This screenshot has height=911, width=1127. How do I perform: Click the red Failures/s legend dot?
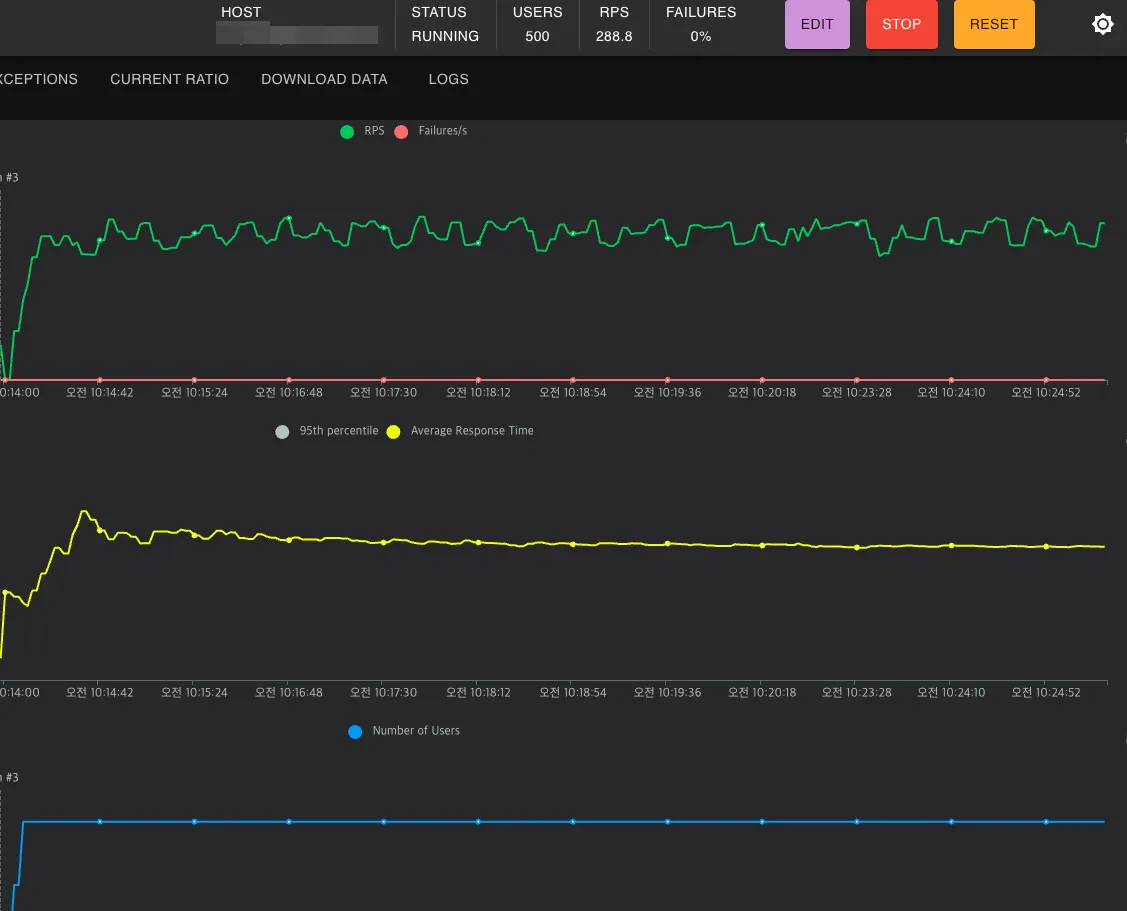tap(402, 132)
